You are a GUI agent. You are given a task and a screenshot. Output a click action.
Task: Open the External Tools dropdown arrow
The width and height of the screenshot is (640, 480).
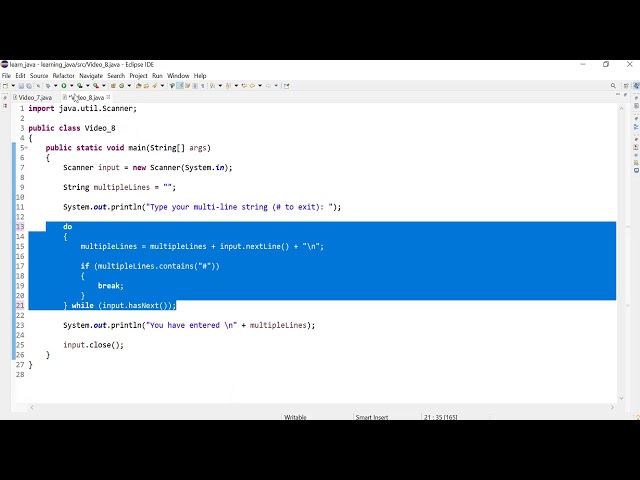point(104,86)
